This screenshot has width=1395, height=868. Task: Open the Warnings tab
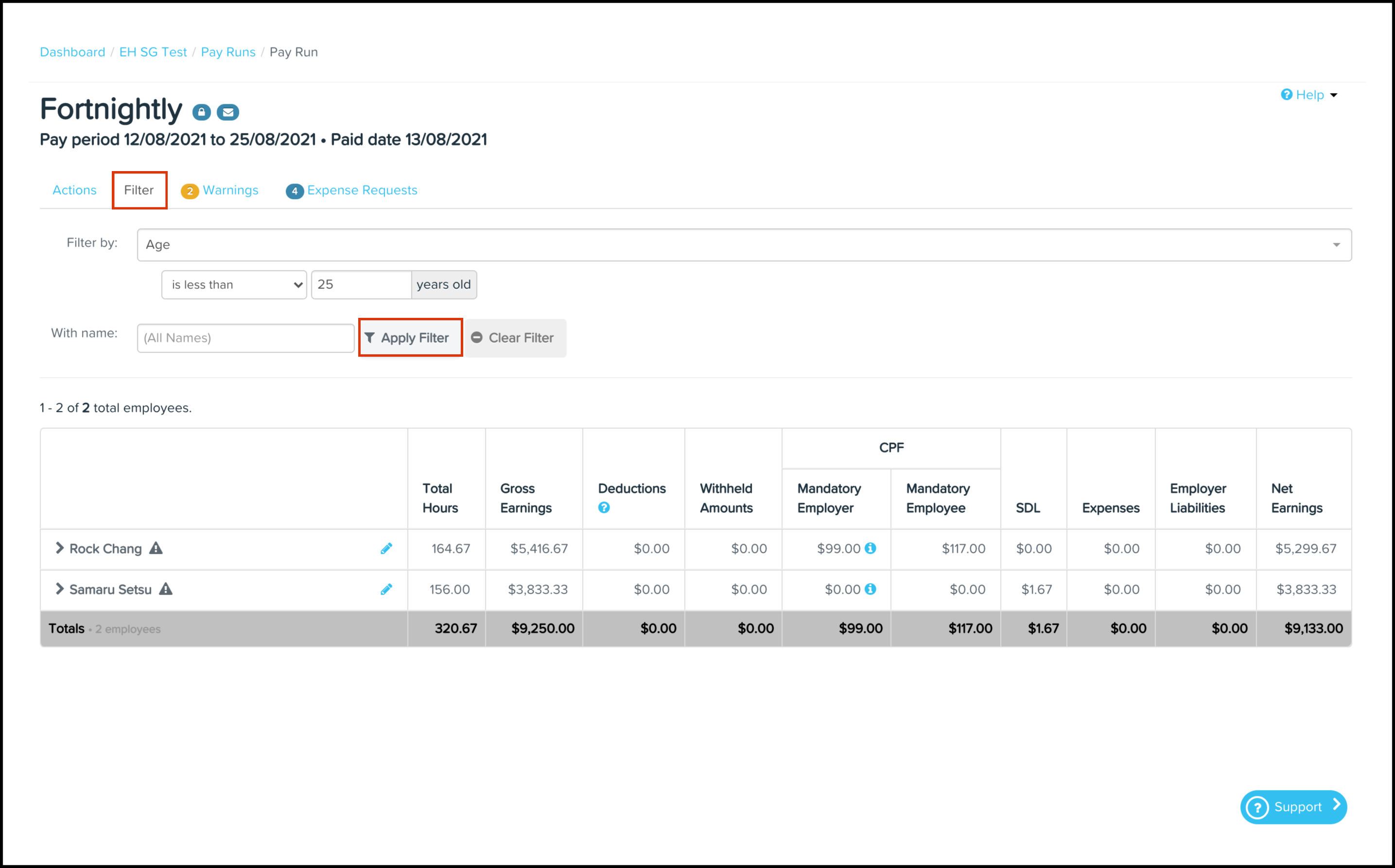(x=220, y=190)
